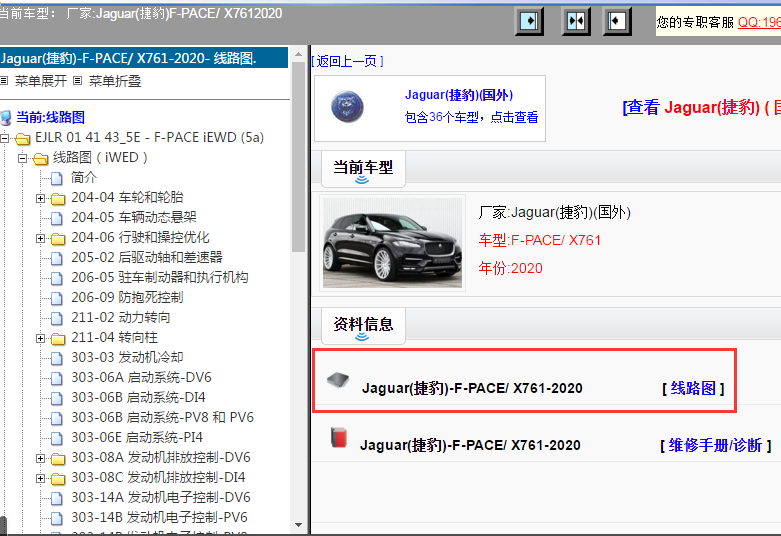Click the page icon for 303-03 发动机冷却
781x536 pixels.
tap(57, 358)
